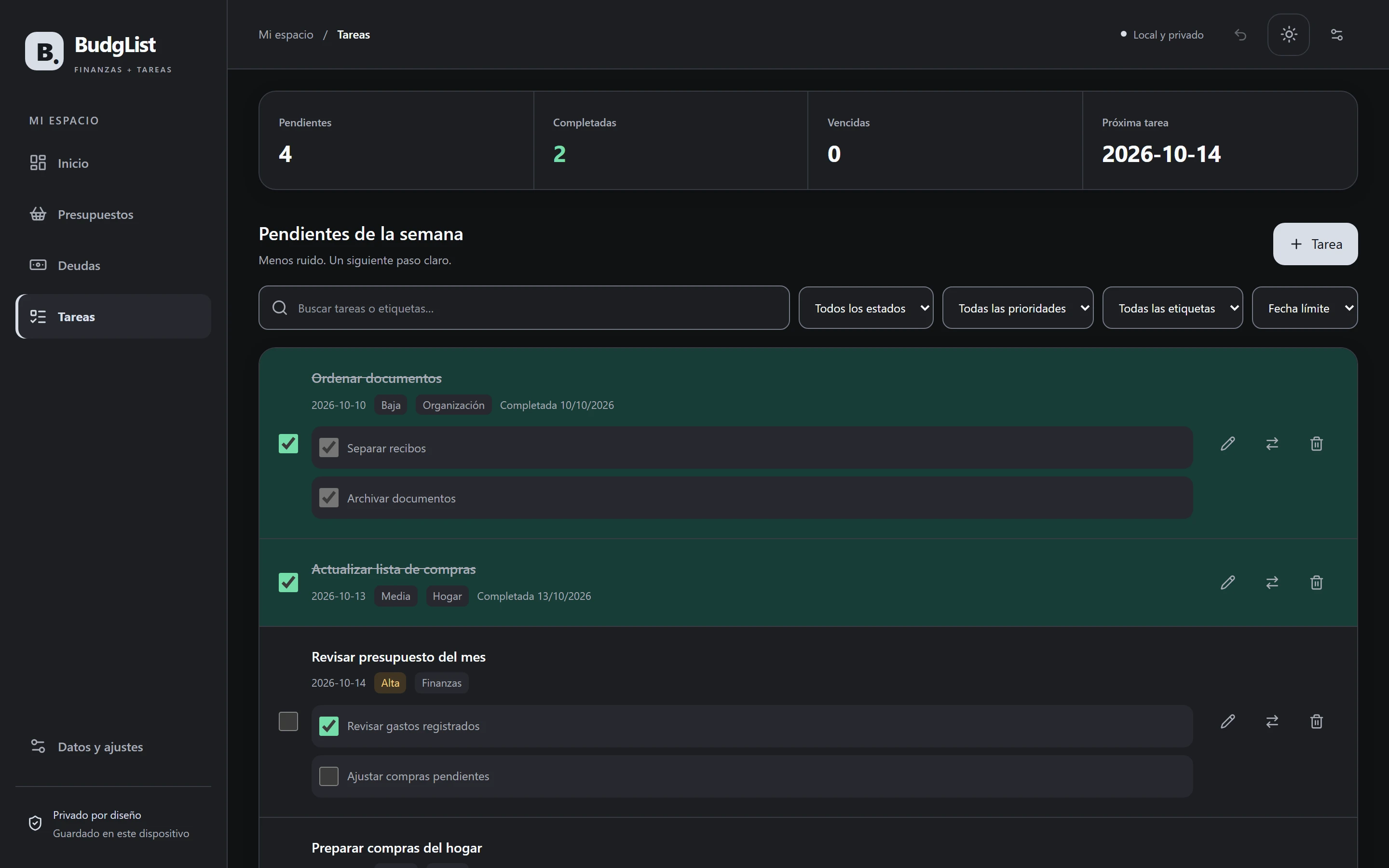Click swap arrows icon for Revisar presupuesto del mes
This screenshot has width=1389, height=868.
1272,721
